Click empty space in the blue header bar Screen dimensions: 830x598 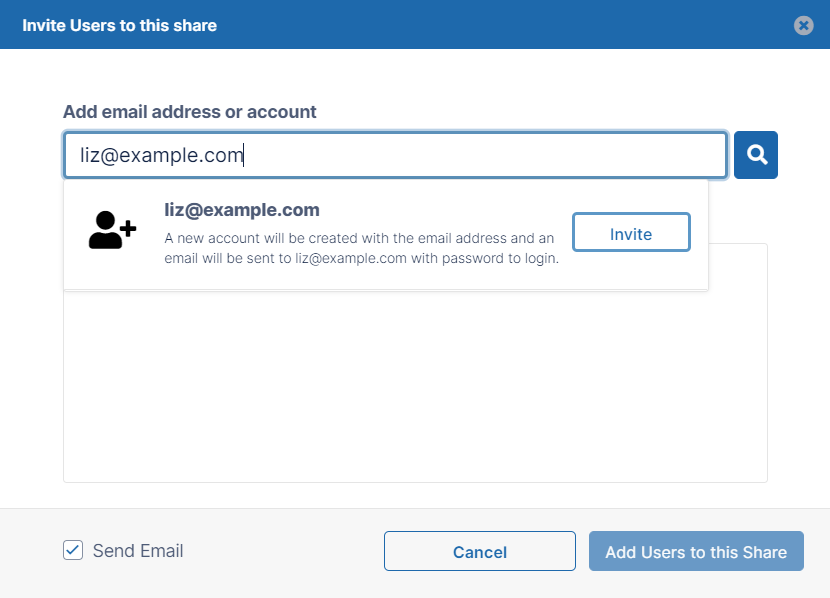click(500, 25)
